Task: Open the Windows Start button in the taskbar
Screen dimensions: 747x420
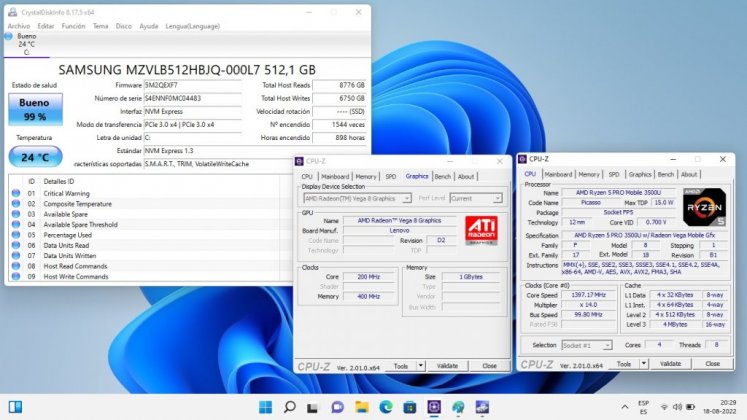Action: pyautogui.click(x=265, y=407)
